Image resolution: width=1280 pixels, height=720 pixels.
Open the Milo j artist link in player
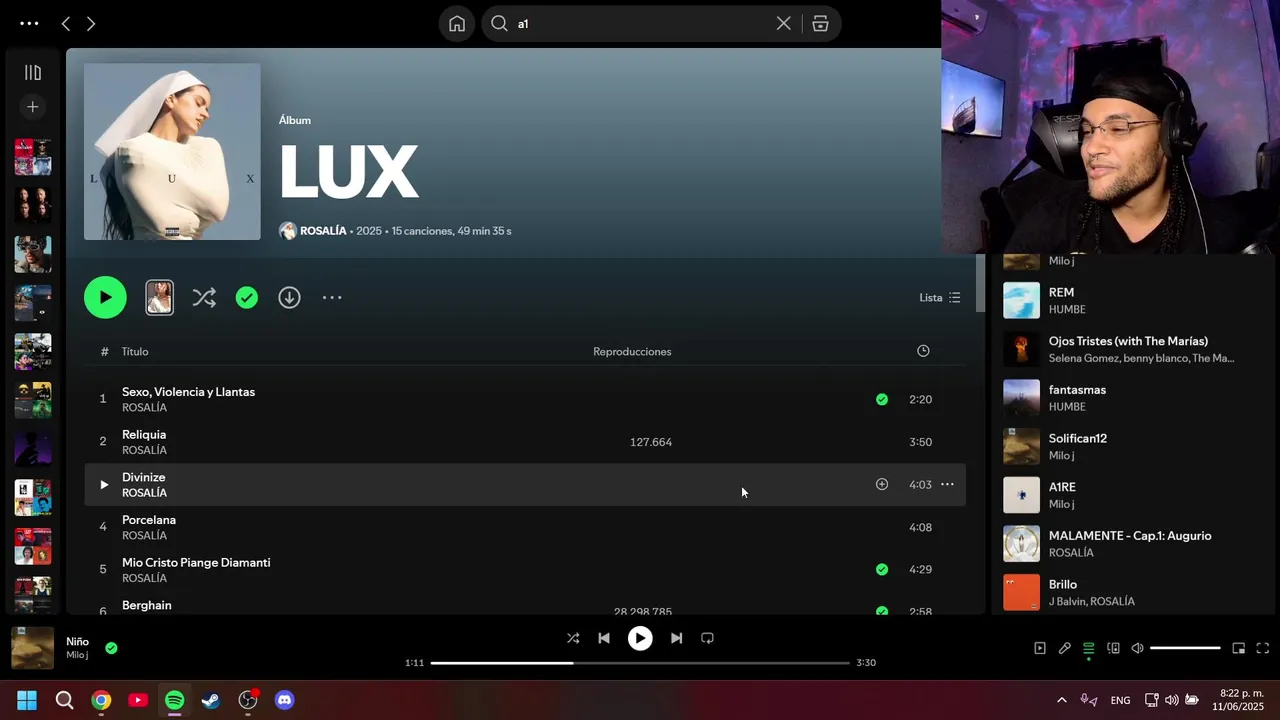[x=77, y=656]
